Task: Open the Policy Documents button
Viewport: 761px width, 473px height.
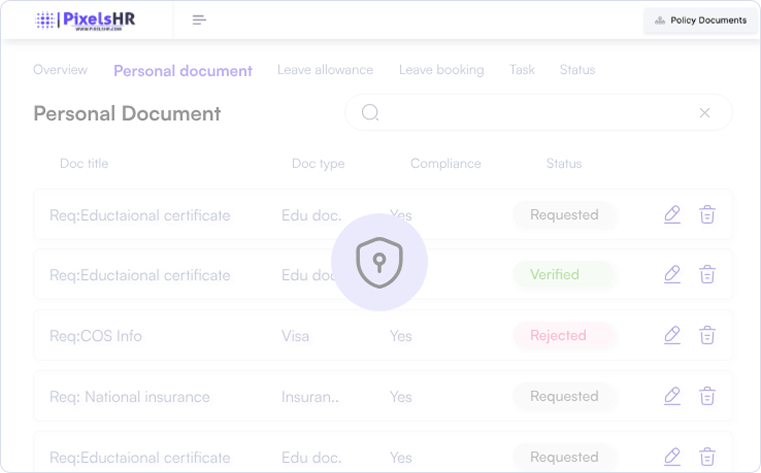Action: pyautogui.click(x=700, y=20)
